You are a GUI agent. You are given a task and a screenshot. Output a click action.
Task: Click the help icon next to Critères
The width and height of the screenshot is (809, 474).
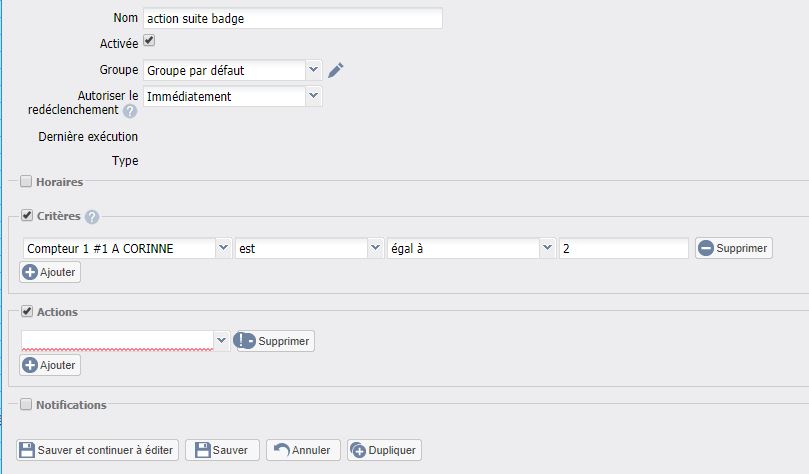[x=93, y=217]
